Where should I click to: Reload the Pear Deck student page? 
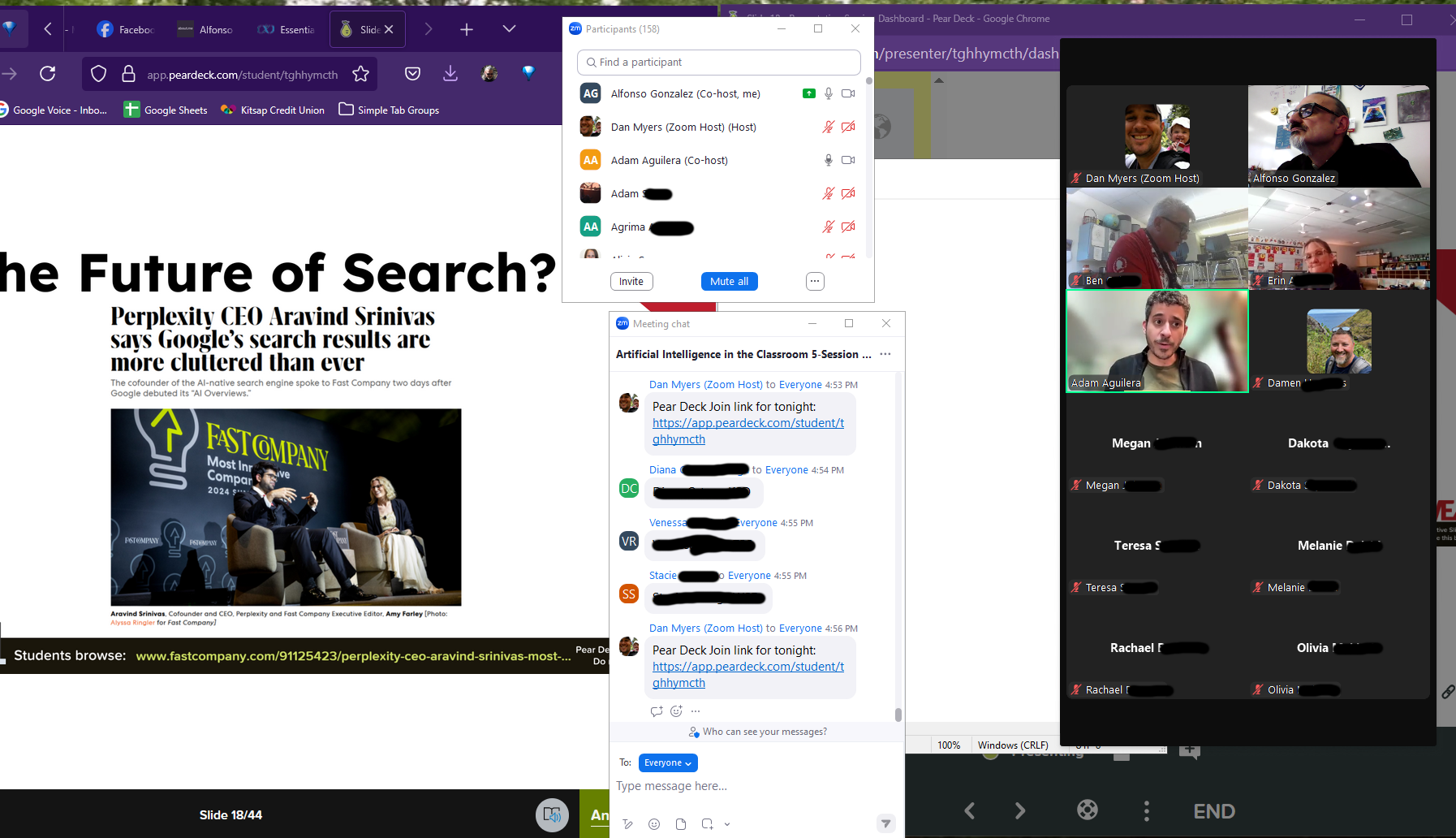[x=48, y=74]
